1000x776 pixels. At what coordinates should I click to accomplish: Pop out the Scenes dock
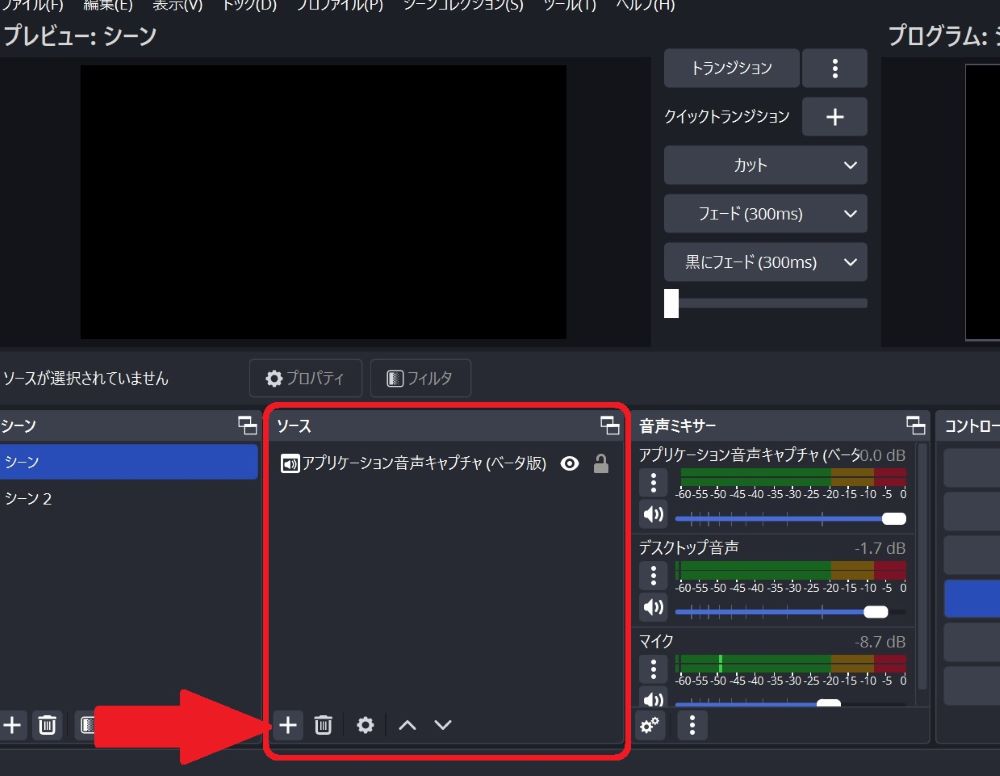(247, 425)
